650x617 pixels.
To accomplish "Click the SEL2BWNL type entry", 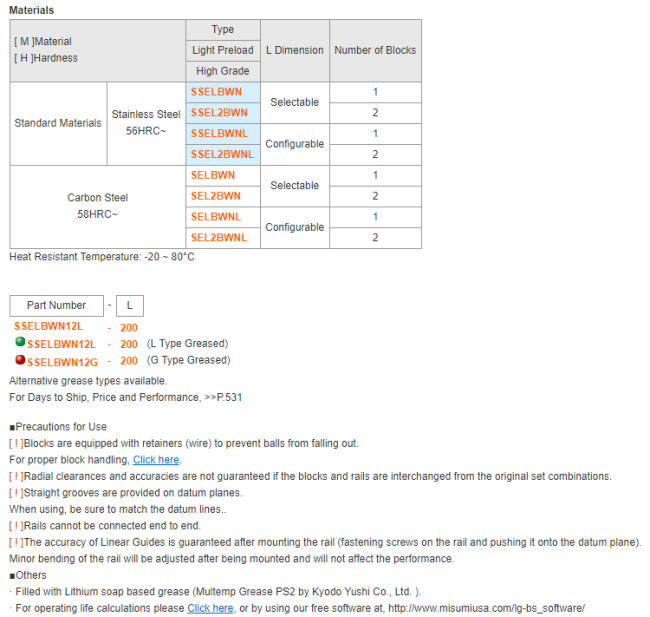I will pyautogui.click(x=218, y=238).
